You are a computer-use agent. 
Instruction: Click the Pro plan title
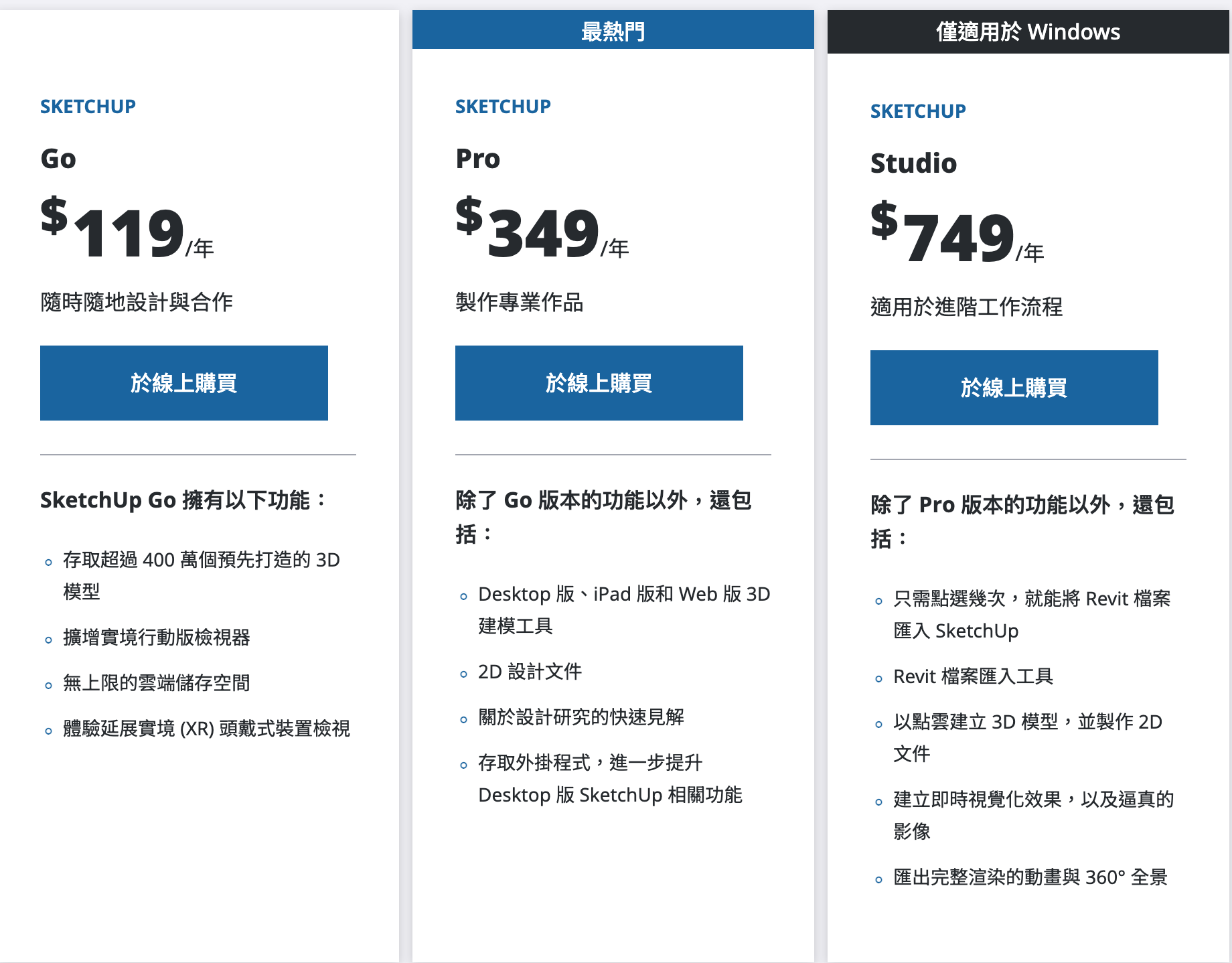pos(477,159)
